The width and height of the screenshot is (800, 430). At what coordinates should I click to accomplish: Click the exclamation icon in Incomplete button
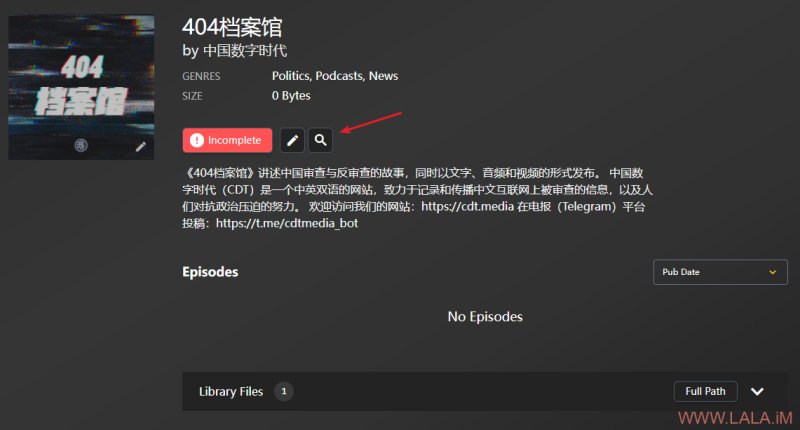coord(196,140)
